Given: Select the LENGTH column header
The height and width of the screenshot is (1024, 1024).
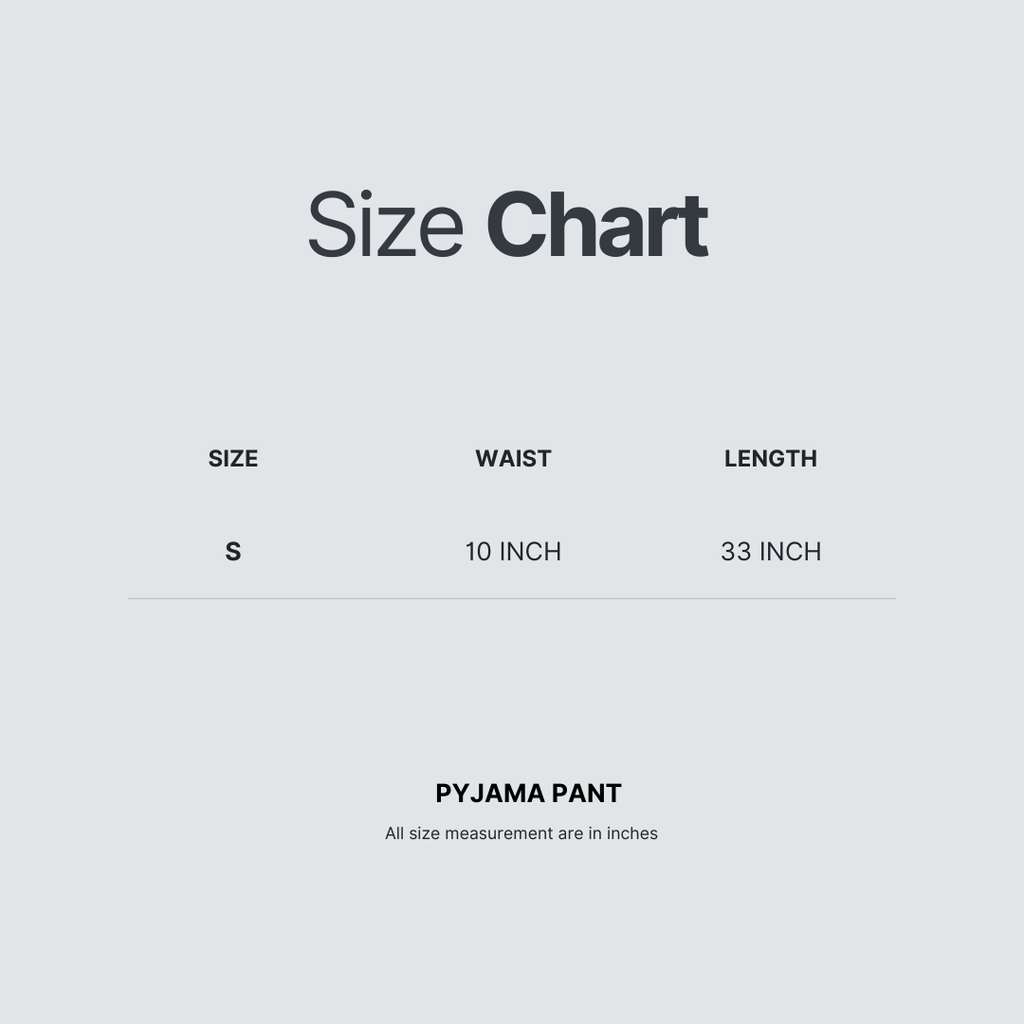Looking at the screenshot, I should [771, 458].
